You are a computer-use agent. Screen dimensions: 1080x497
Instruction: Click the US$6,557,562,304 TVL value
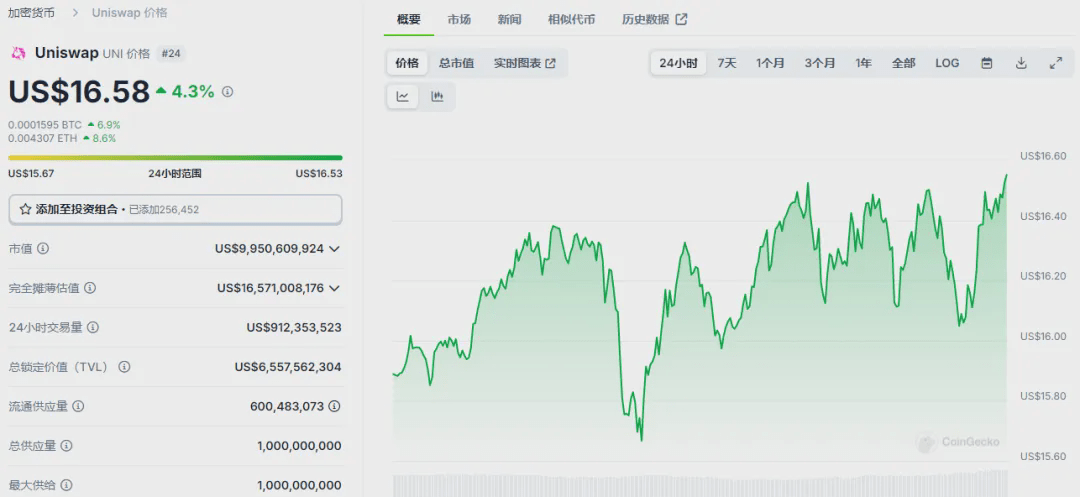coord(288,367)
